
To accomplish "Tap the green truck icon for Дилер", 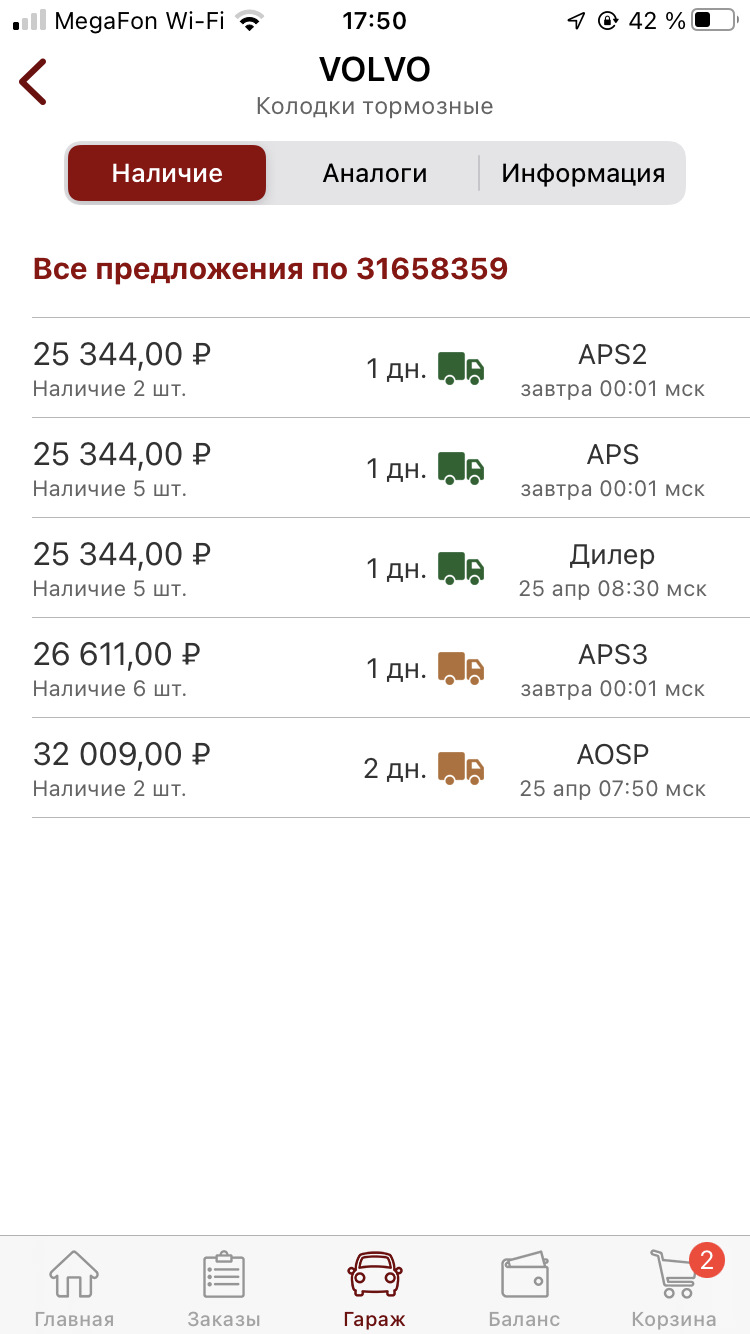I will [x=461, y=568].
